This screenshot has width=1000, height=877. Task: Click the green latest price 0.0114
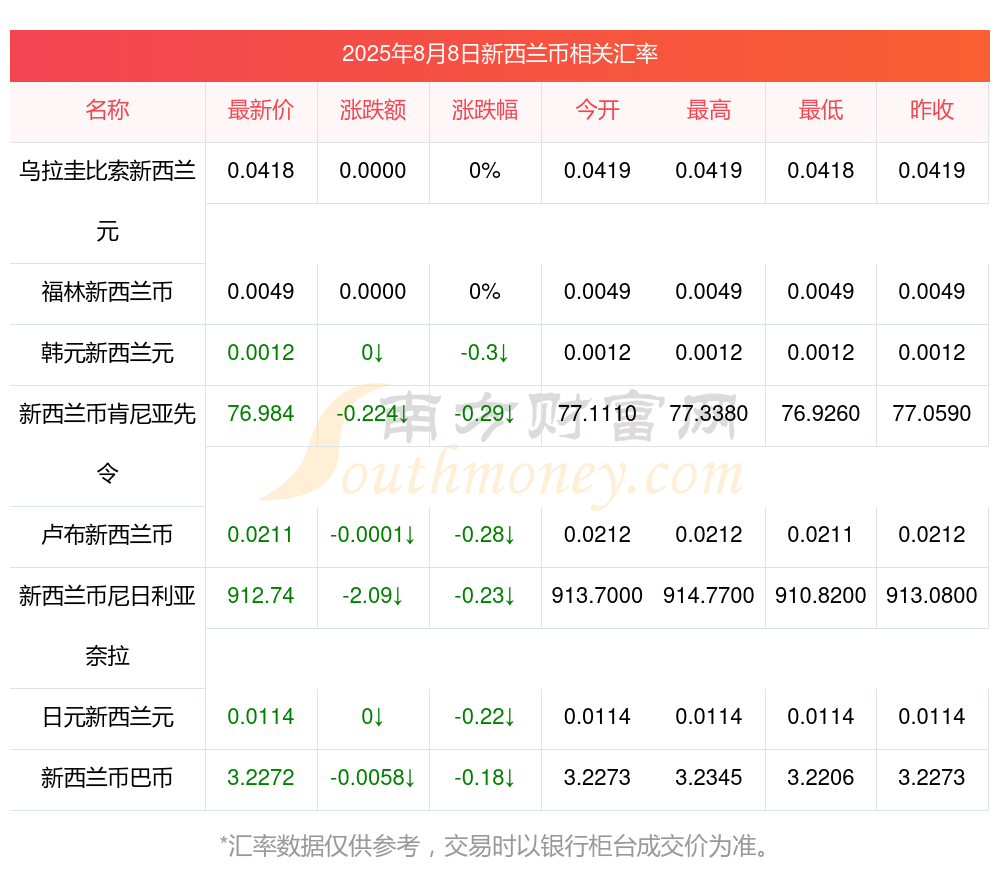point(260,716)
